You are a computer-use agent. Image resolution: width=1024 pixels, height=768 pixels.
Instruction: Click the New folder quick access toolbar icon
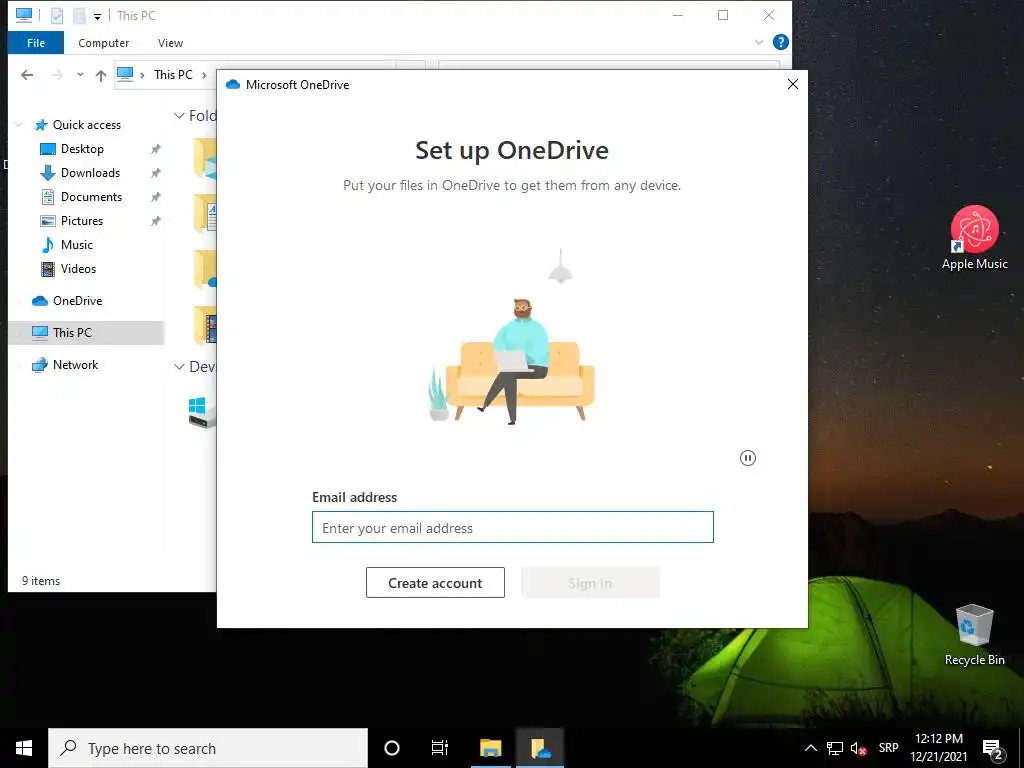(79, 16)
